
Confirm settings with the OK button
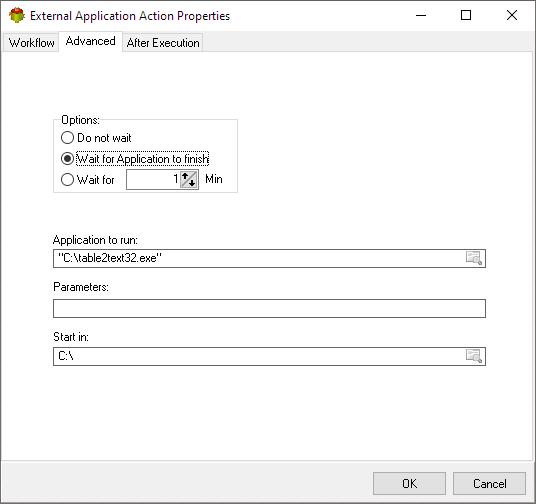[409, 483]
